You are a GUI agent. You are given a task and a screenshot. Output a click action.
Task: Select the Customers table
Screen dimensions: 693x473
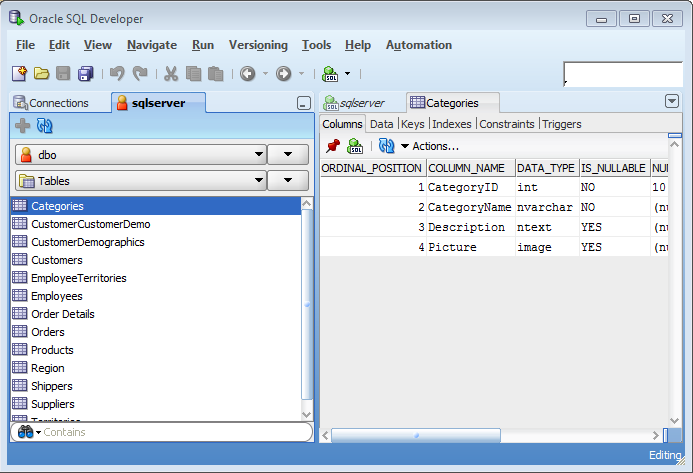156,260
